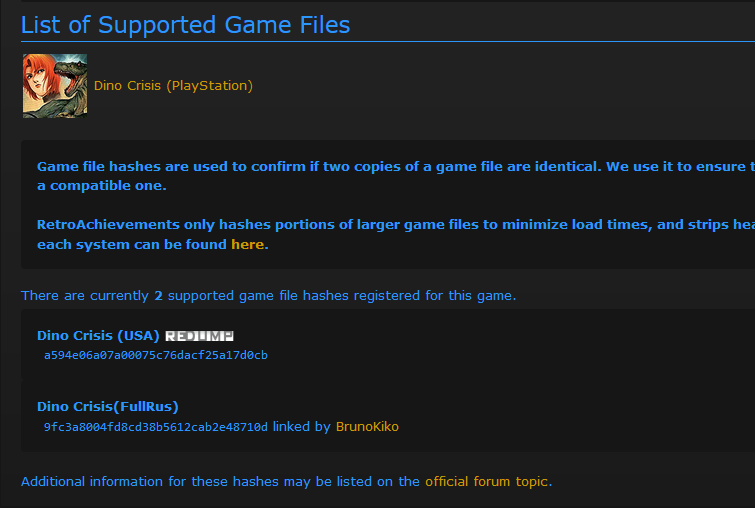Click the List of Supported Game Files heading
Viewport: 755px width, 508px height.
coord(185,25)
